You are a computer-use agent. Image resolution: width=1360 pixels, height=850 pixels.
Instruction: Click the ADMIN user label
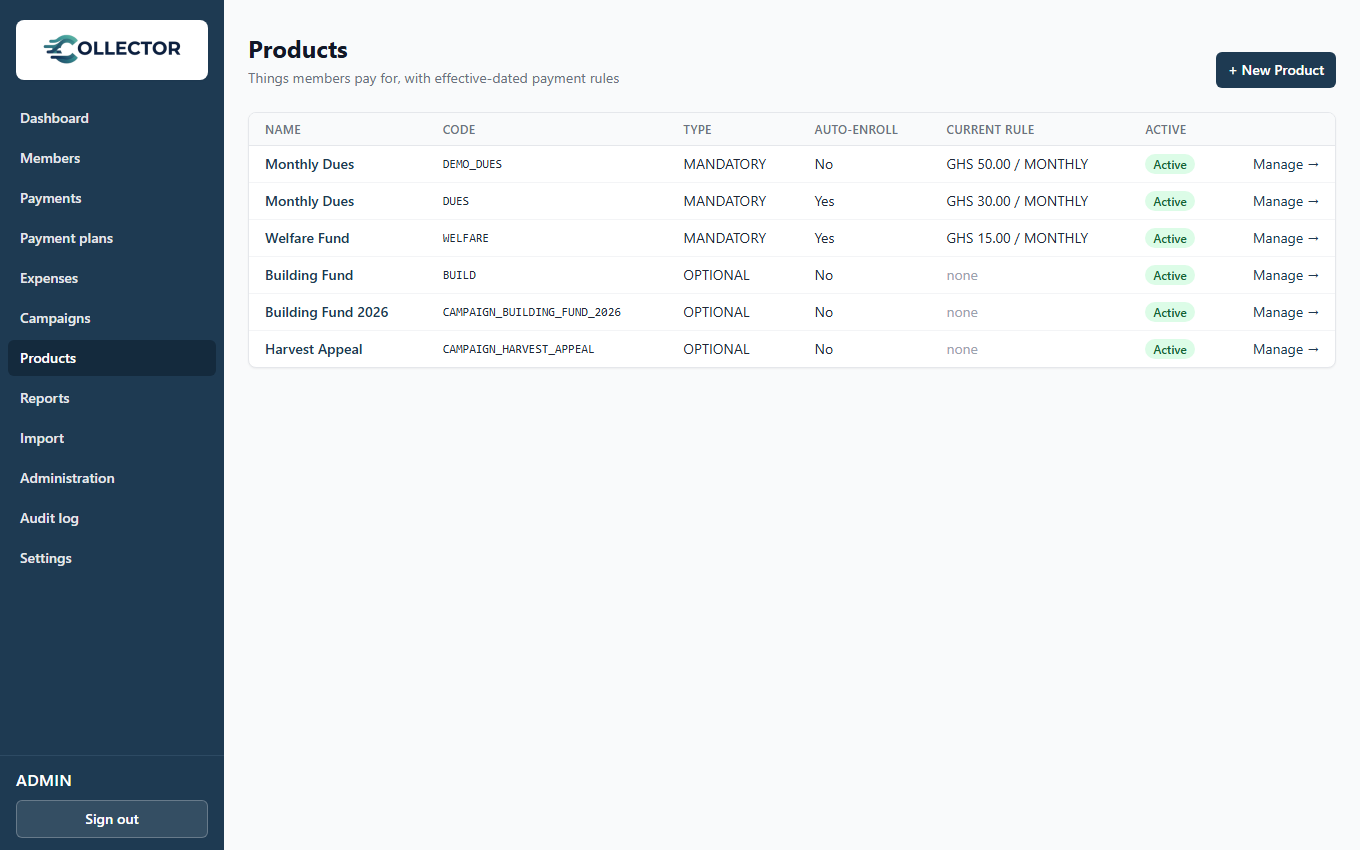point(44,781)
